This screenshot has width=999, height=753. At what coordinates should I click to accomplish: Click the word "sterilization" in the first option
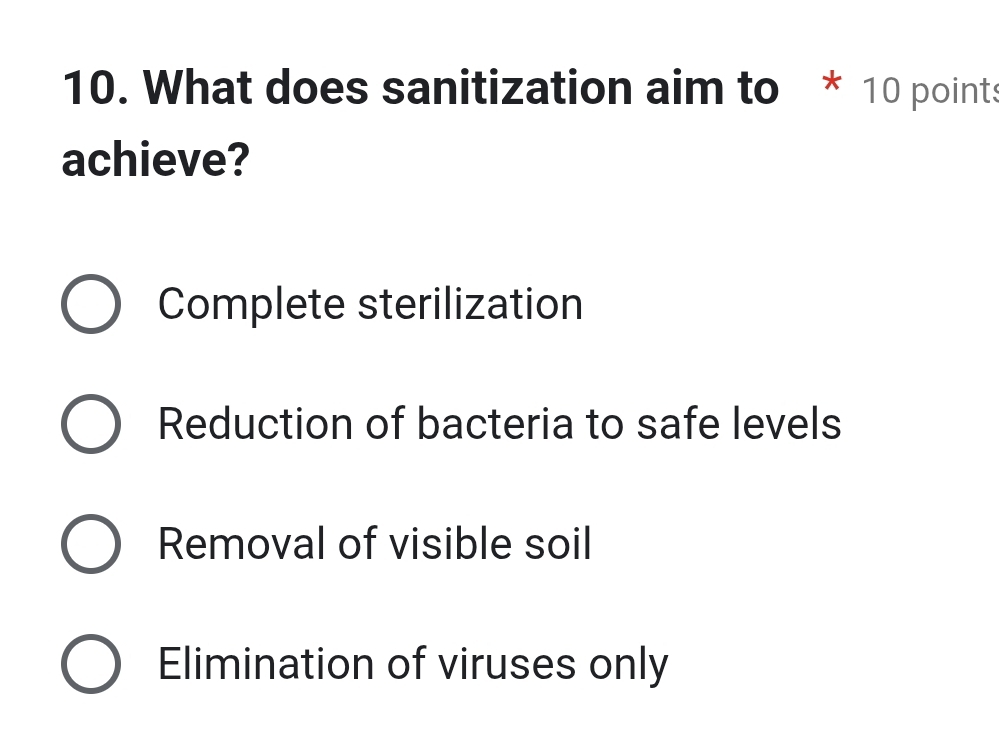tap(470, 304)
